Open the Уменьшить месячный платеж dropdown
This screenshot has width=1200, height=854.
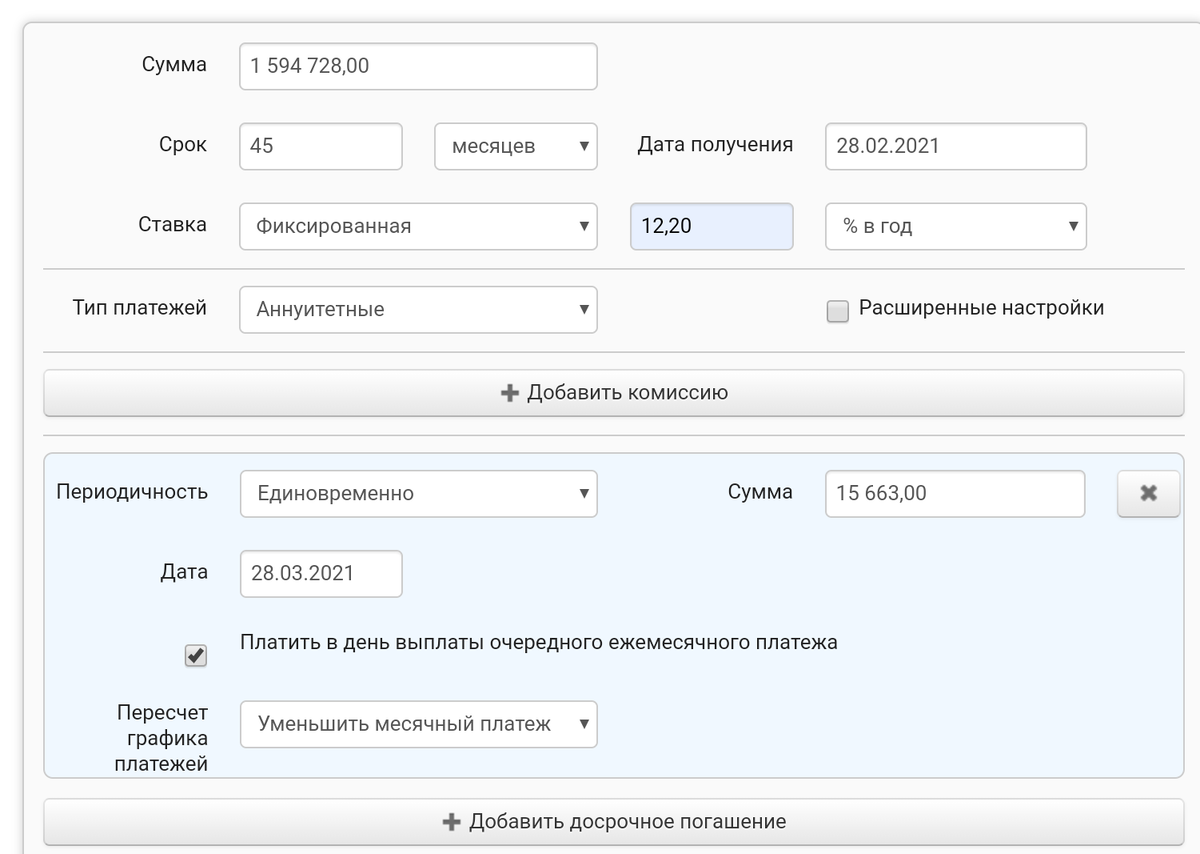click(x=418, y=724)
